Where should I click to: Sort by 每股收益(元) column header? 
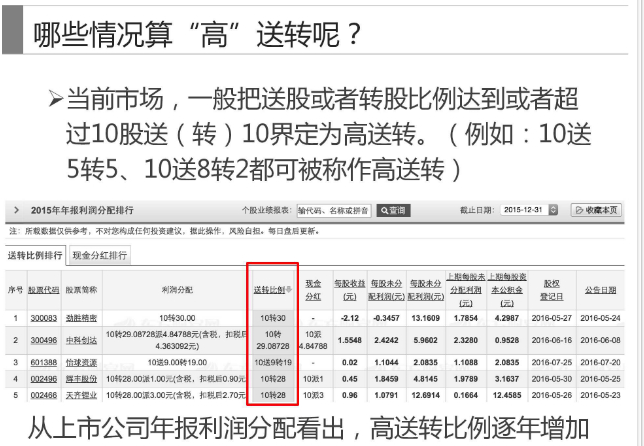tap(350, 290)
